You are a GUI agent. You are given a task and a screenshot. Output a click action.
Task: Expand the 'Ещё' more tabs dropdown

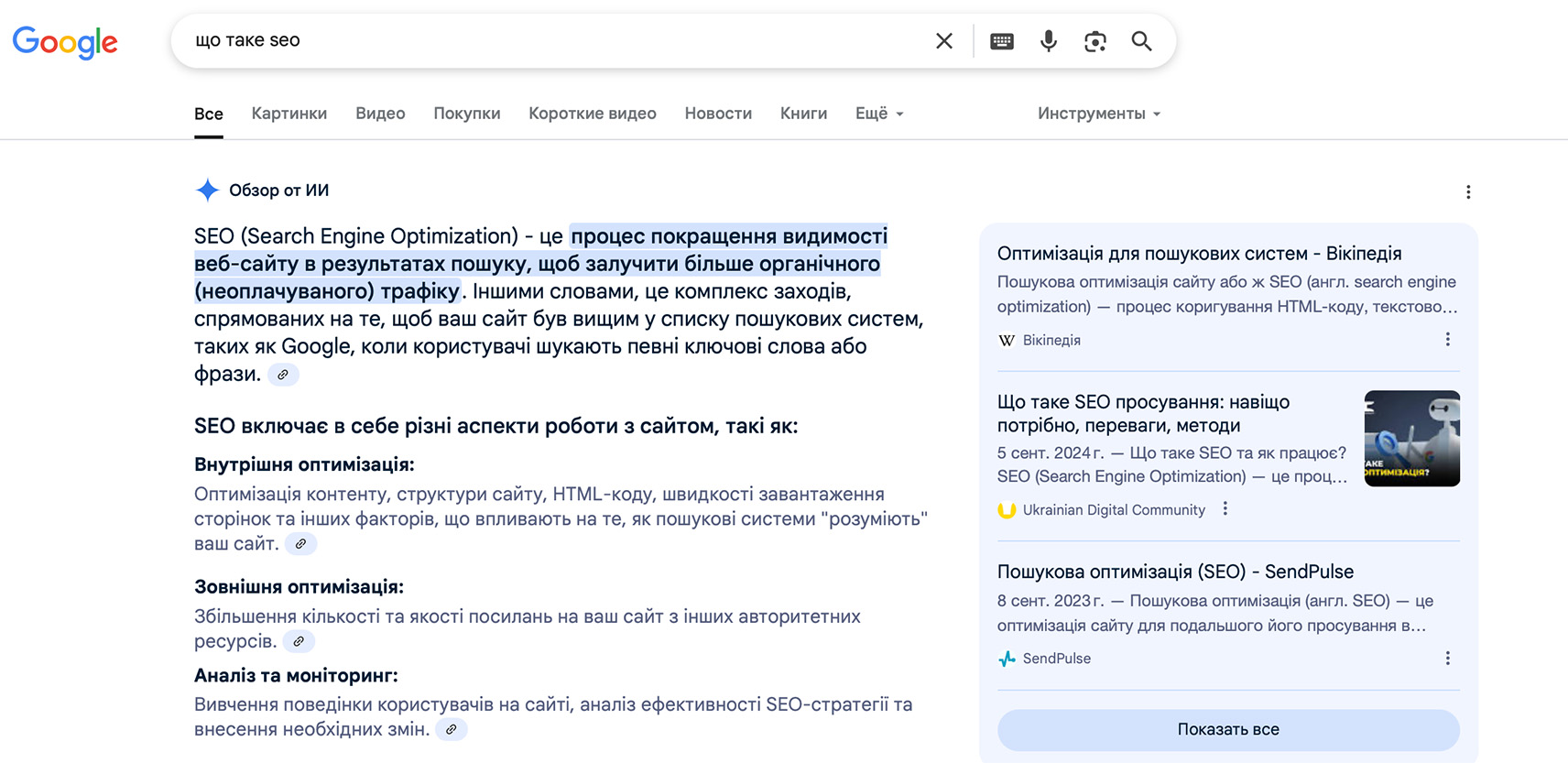(x=879, y=114)
